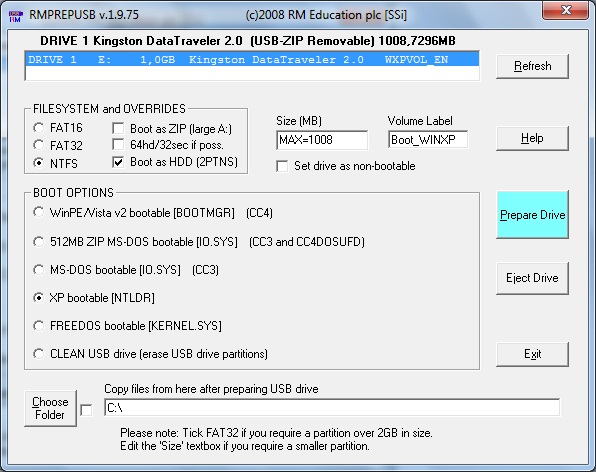Click the '(c)2008 RM Education plc [SSi]' title text
The height and width of the screenshot is (472, 596).
326,15
